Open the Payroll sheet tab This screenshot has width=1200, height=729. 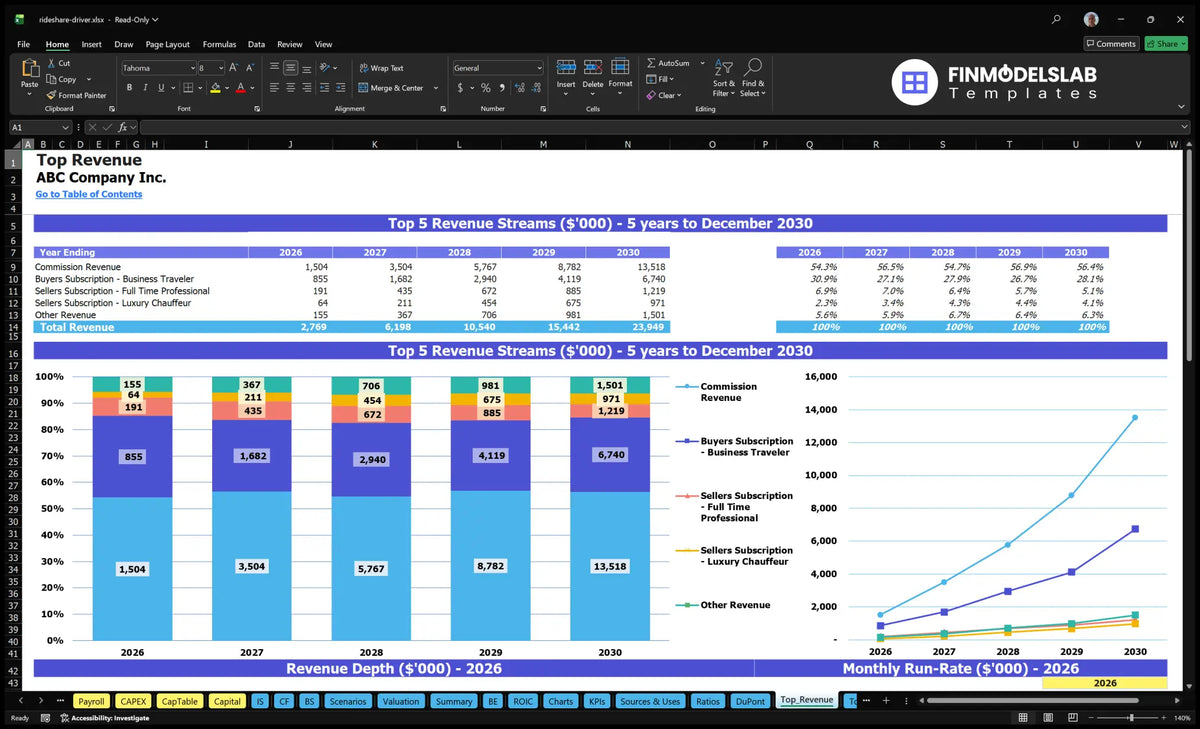click(91, 701)
